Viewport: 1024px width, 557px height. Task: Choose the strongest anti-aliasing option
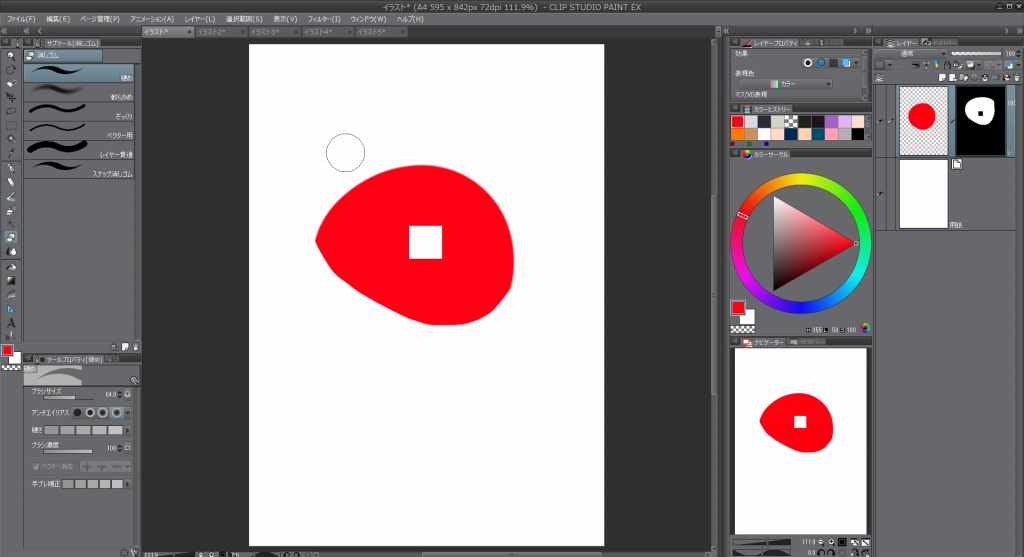coord(117,412)
